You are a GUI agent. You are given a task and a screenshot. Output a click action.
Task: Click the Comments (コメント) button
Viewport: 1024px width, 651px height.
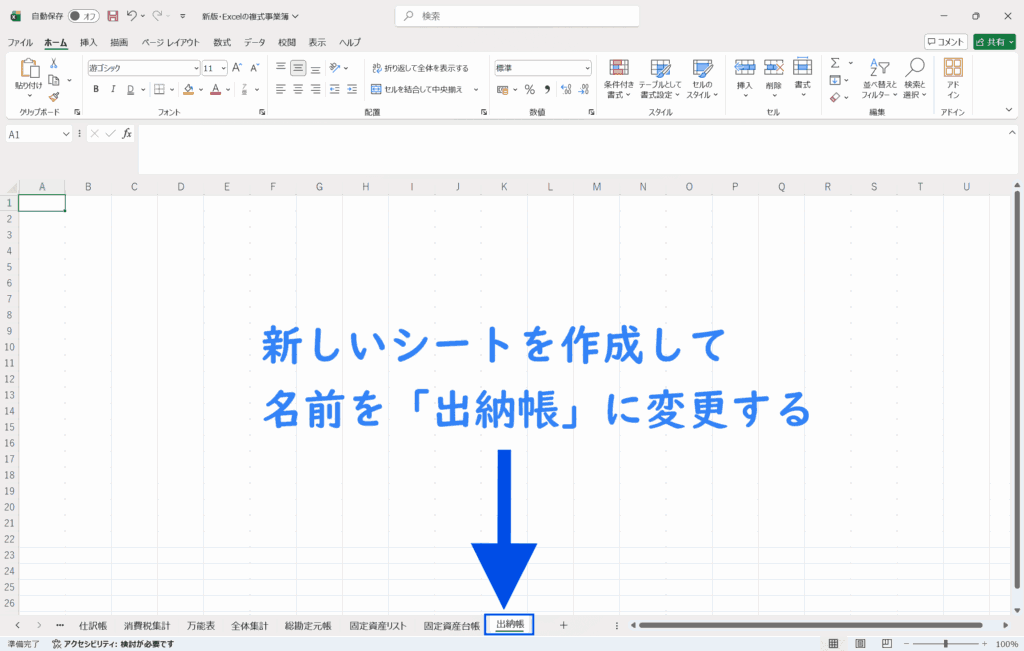(945, 42)
